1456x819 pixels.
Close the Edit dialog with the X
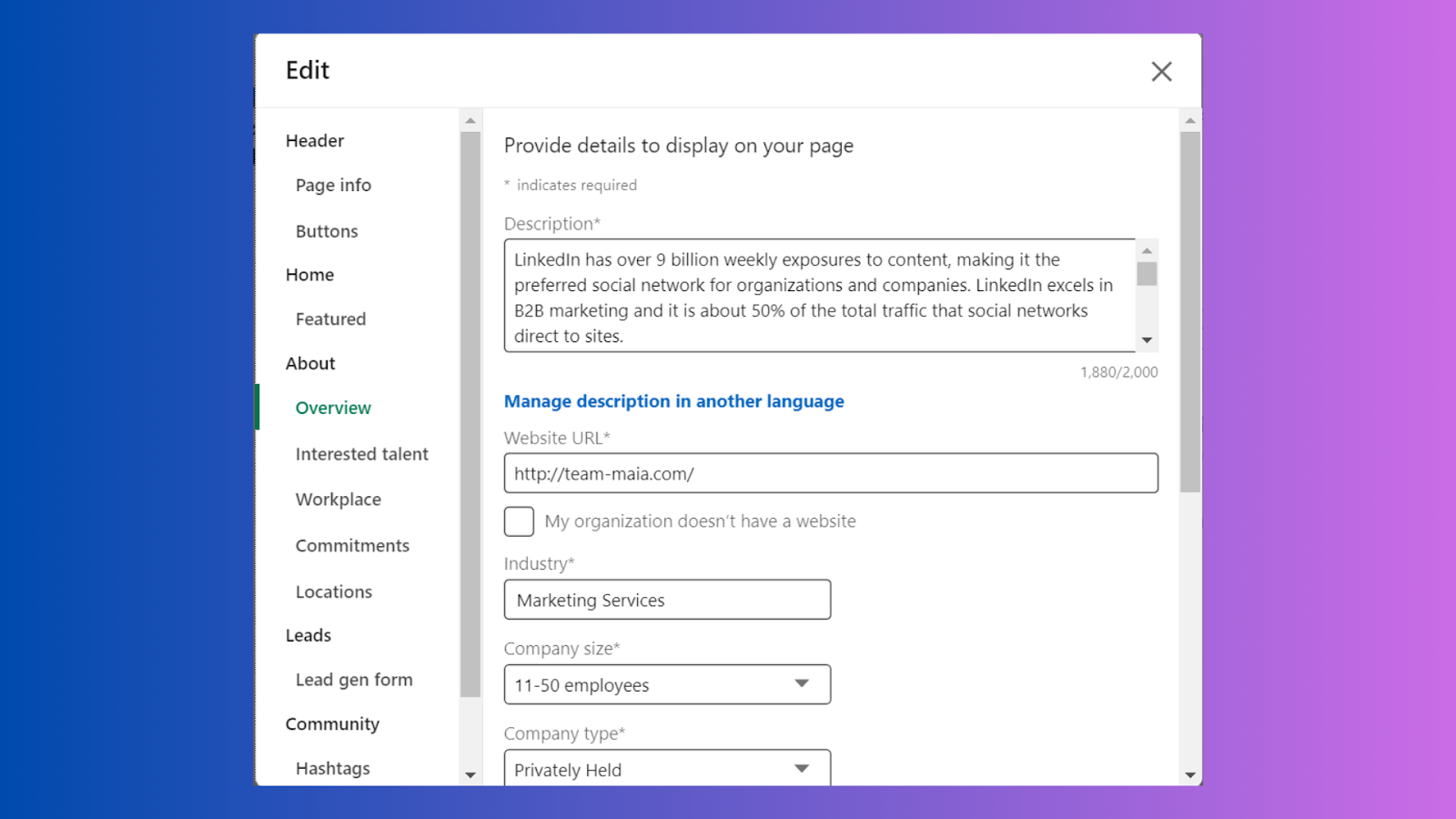point(1161,72)
